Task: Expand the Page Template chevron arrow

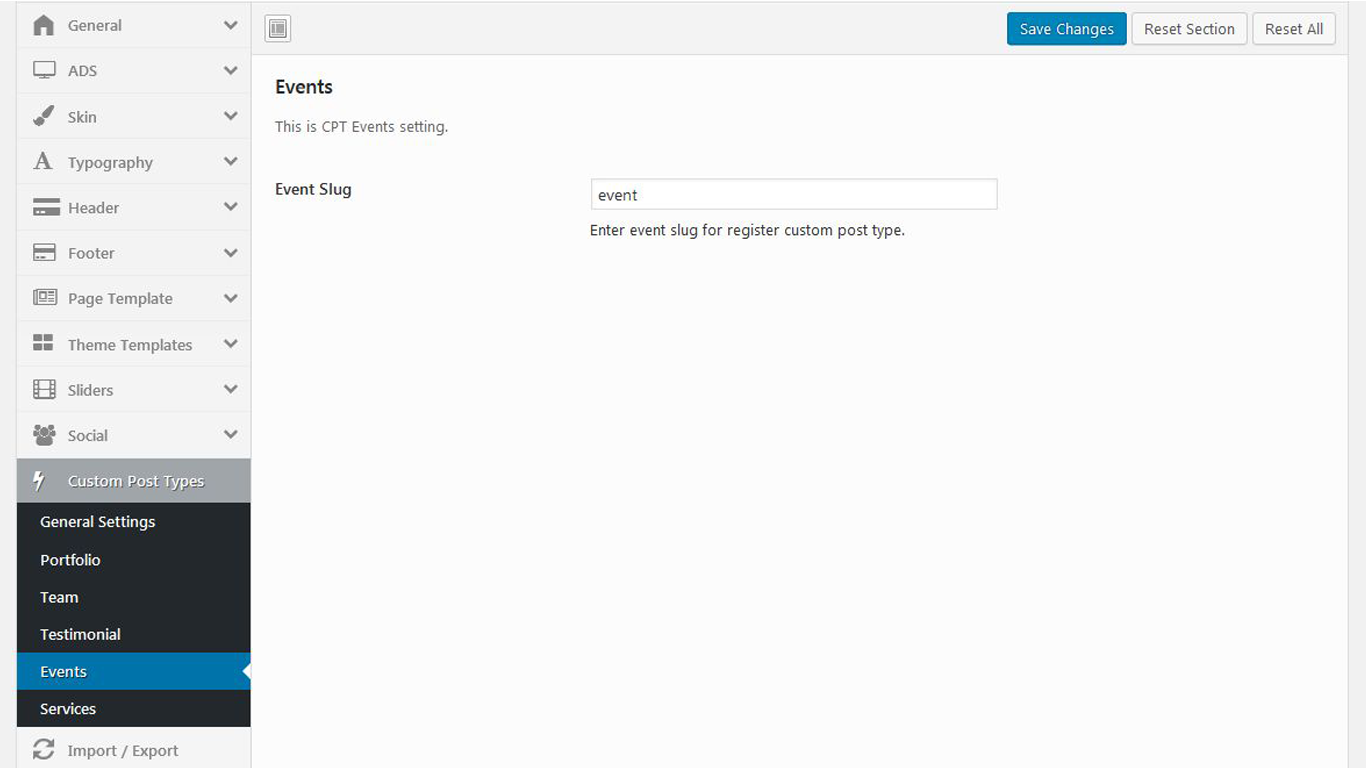Action: 231,298
